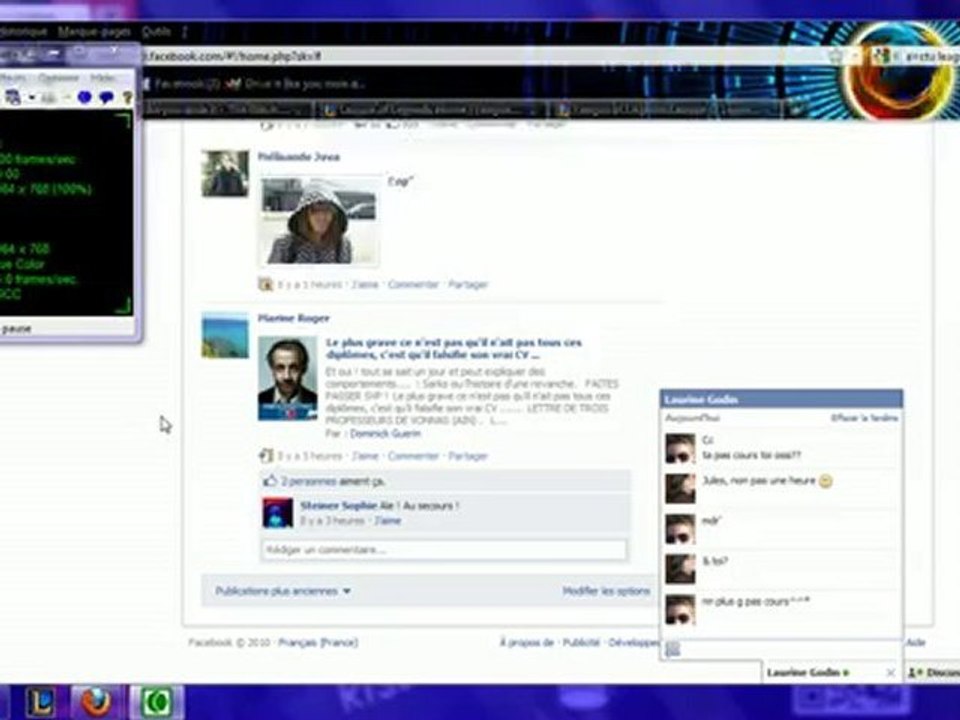Click the emoticon icon in the chat input
This screenshot has width=960, height=720.
coord(673,650)
